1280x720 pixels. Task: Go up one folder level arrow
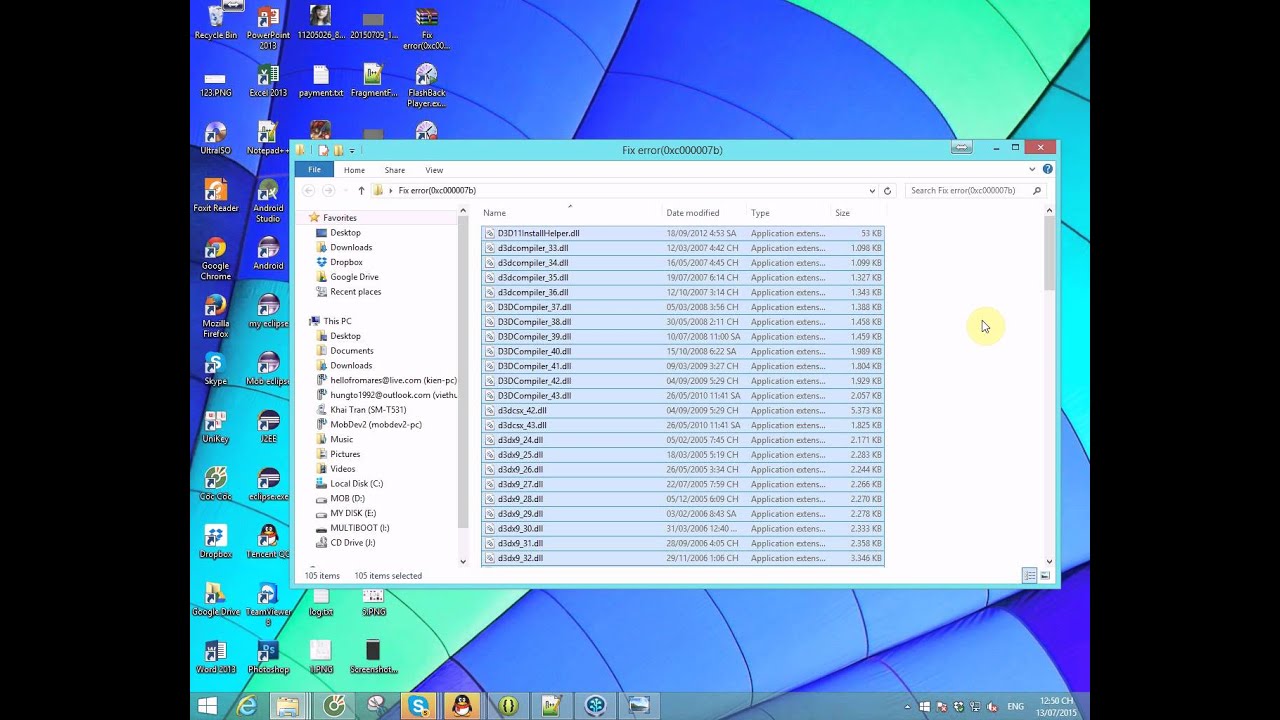pyautogui.click(x=361, y=190)
